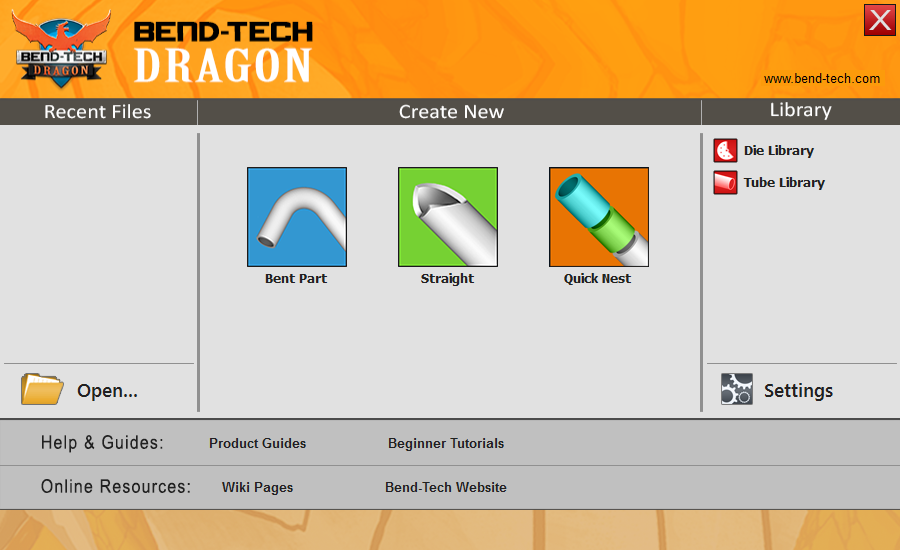
Task: Open Beginner Tutorials
Action: [446, 443]
